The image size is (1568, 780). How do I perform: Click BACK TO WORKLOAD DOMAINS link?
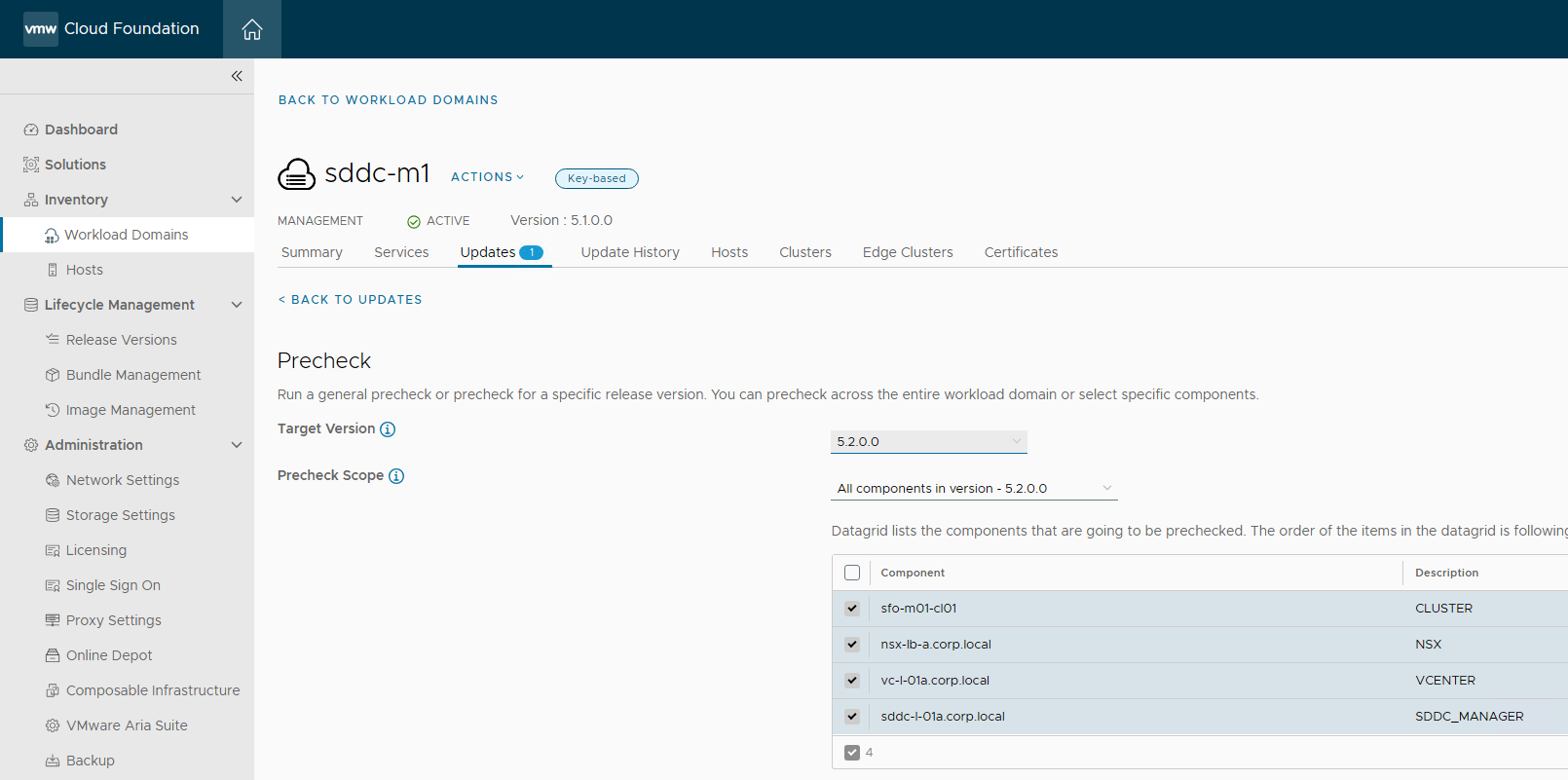click(x=388, y=100)
